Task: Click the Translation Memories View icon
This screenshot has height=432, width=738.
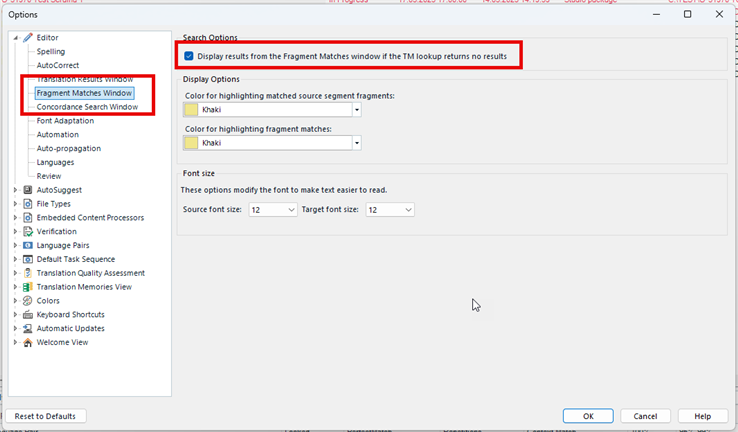Action: click(28, 287)
